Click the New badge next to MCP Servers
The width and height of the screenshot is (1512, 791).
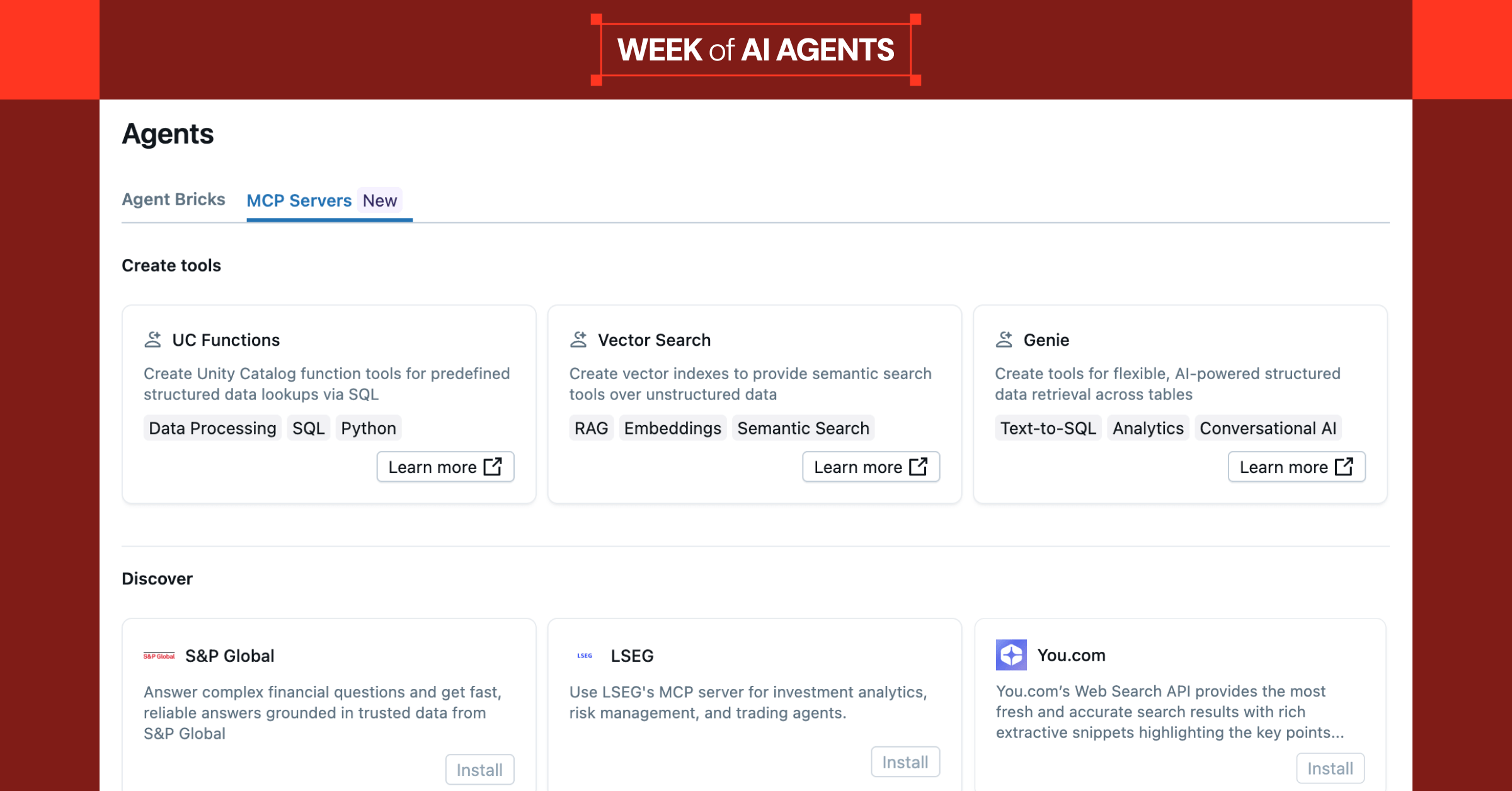click(379, 200)
